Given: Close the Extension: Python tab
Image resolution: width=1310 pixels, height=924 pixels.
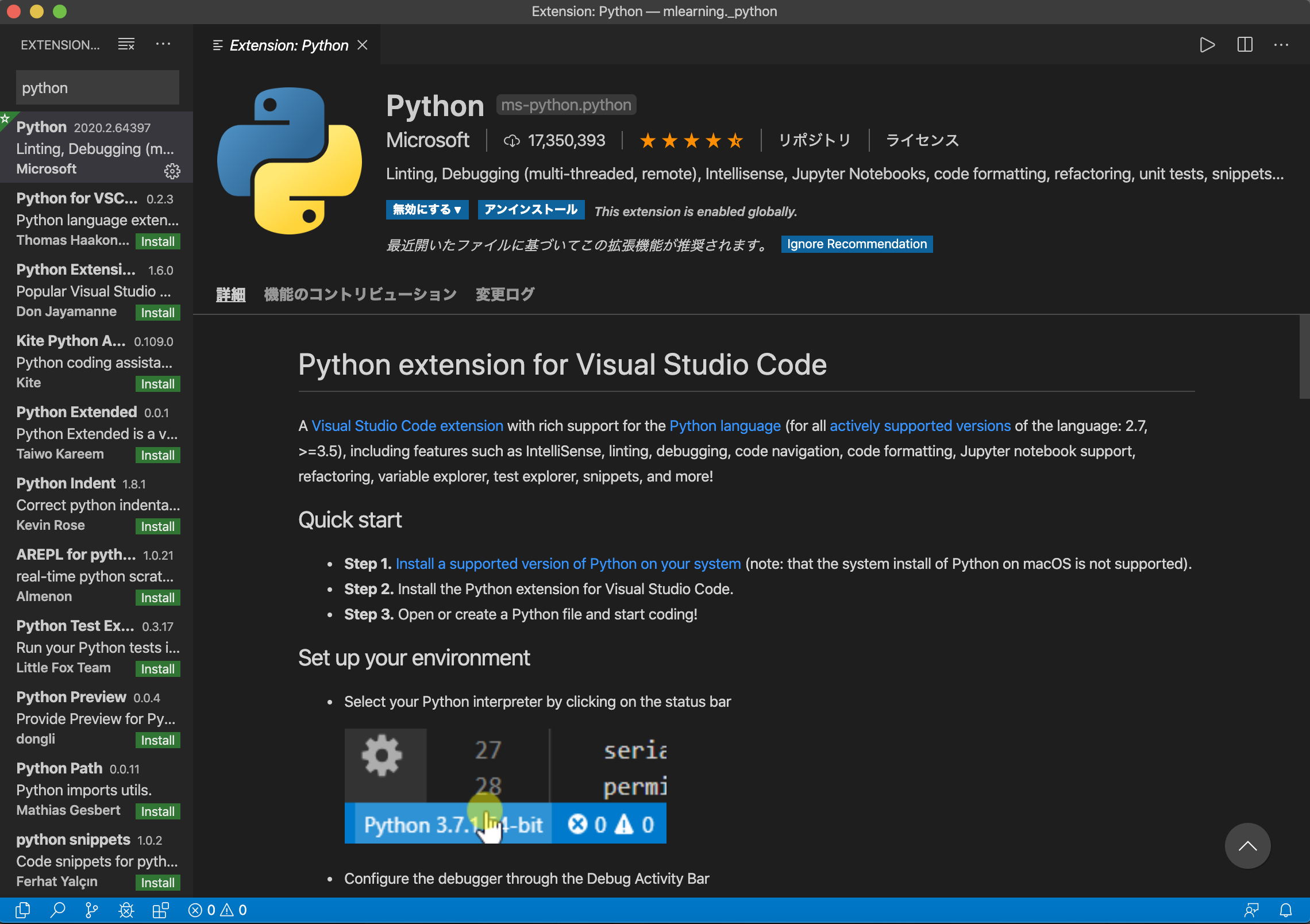Looking at the screenshot, I should (363, 45).
